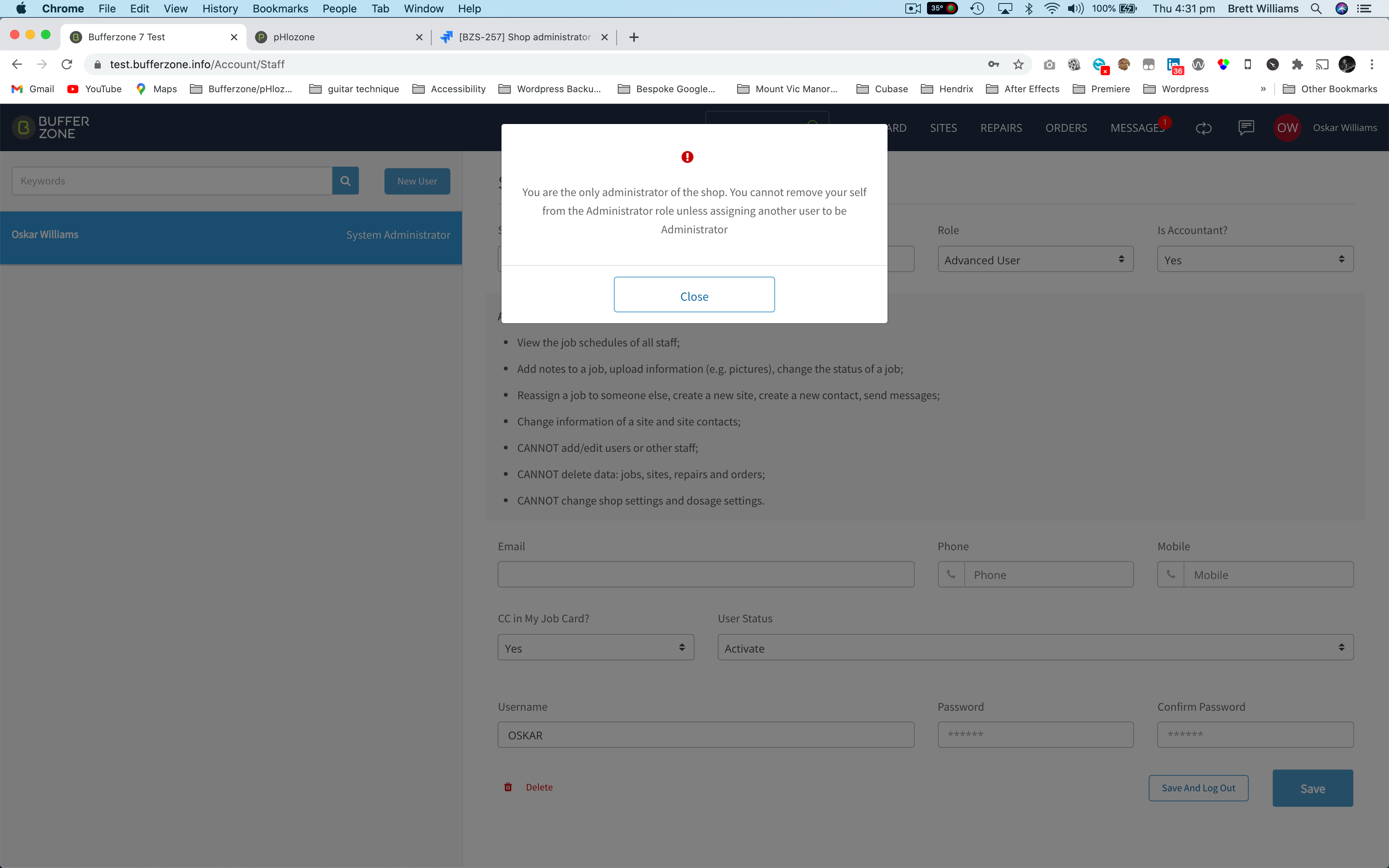Image resolution: width=1389 pixels, height=868 pixels.
Task: Expand the Is Accountant dropdown
Action: (1255, 260)
